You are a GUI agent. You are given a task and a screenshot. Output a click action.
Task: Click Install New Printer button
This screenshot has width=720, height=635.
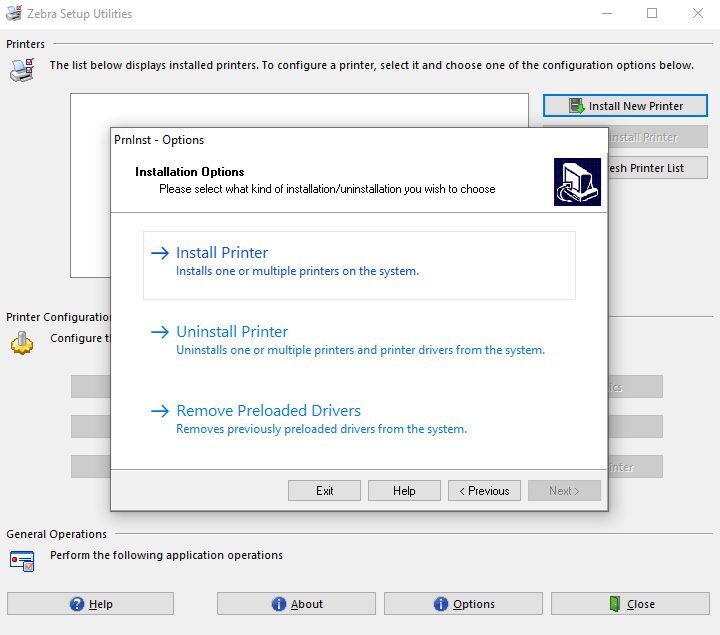[625, 106]
